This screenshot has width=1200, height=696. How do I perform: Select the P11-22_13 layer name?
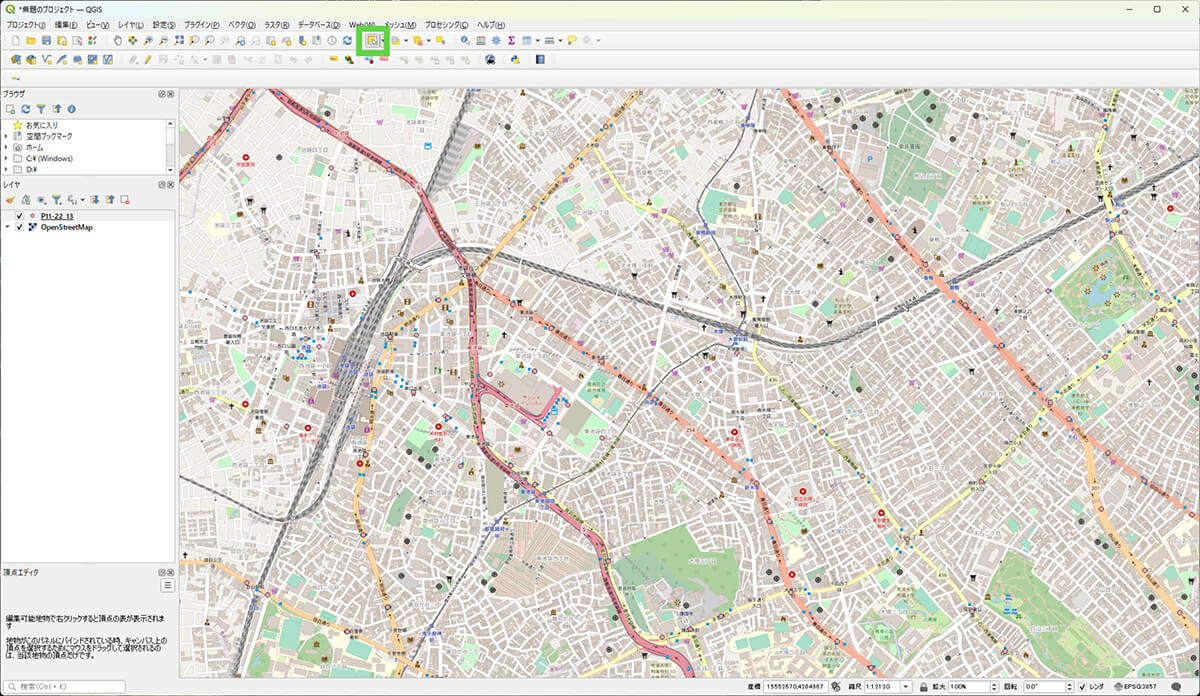[x=57, y=216]
